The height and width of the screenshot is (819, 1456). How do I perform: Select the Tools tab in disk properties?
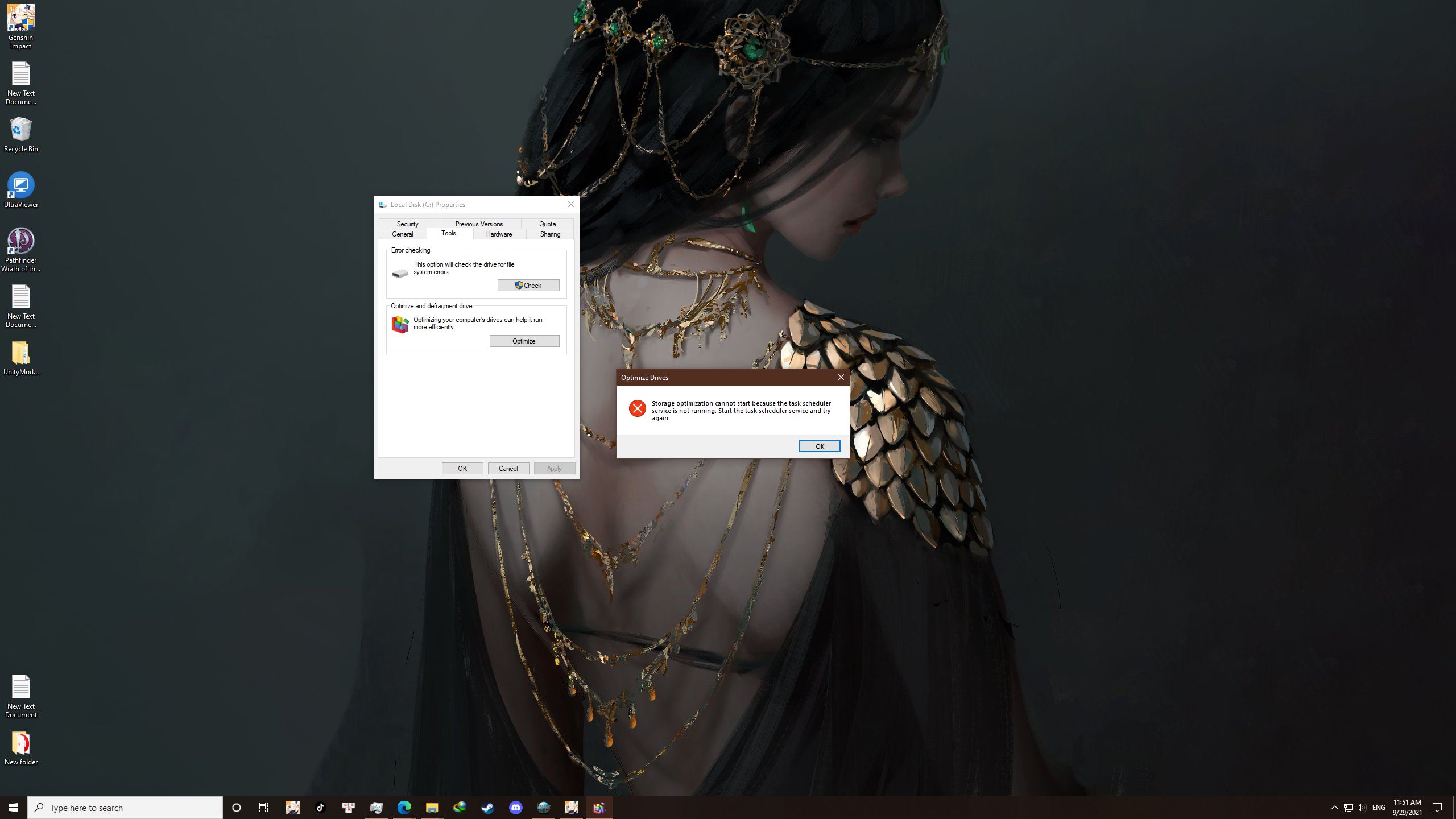coord(449,233)
